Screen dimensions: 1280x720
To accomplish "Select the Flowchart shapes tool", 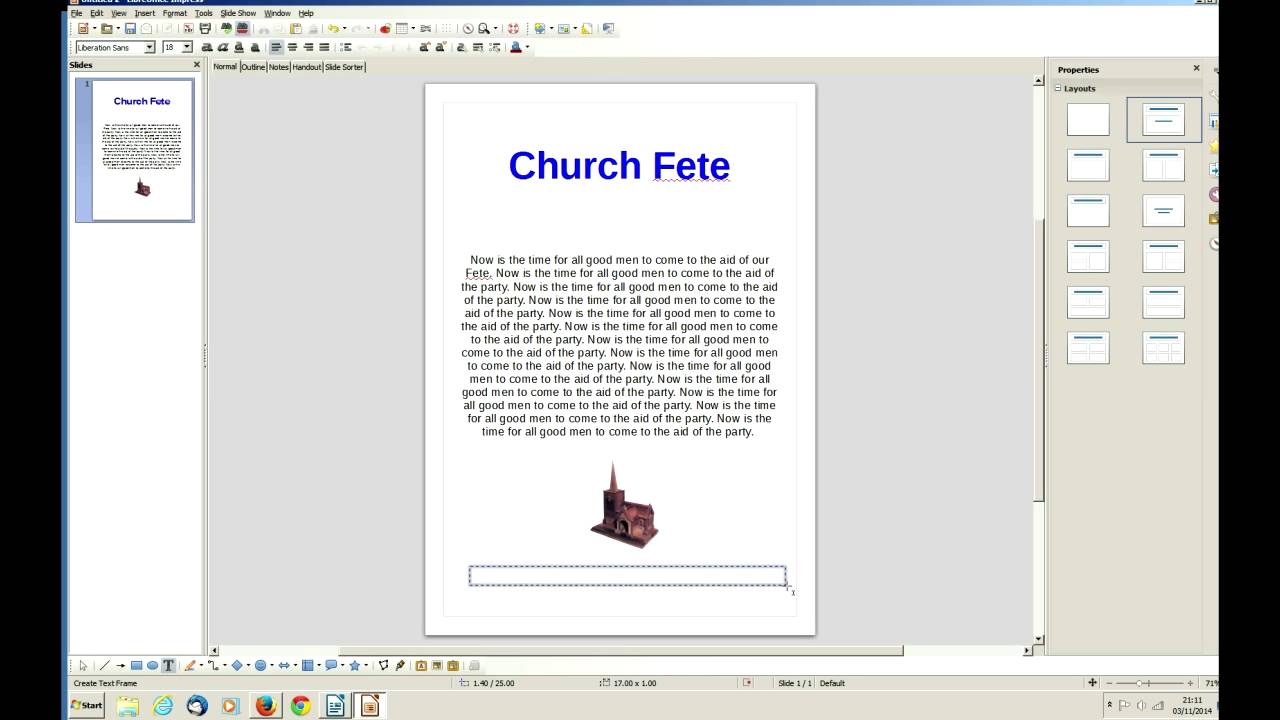I will (x=307, y=665).
